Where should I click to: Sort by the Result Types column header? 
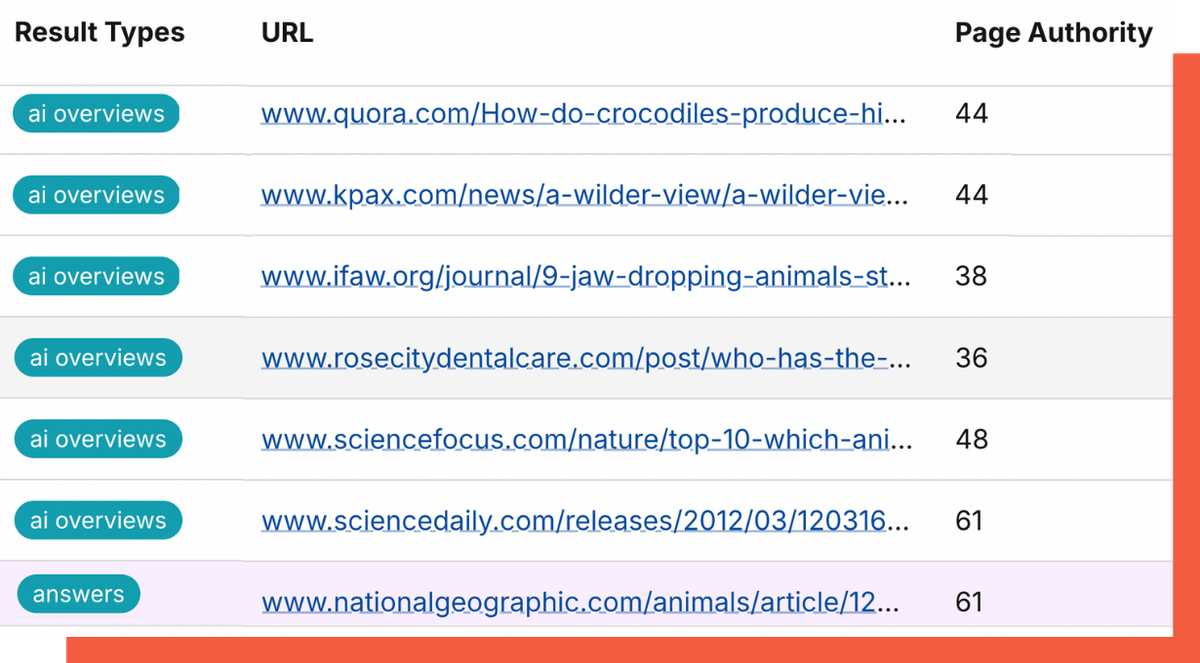point(99,33)
